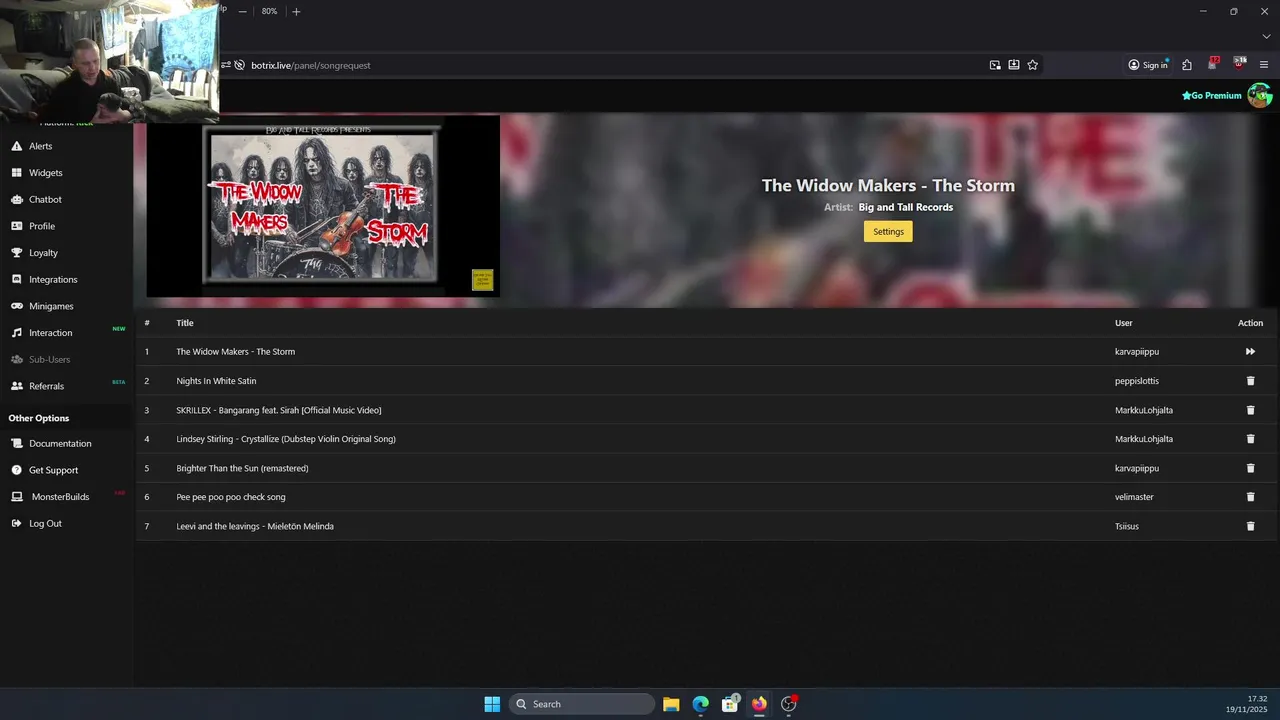Image resolution: width=1280 pixels, height=720 pixels.
Task: Click the Big and Tall Records artist name
Action: click(x=906, y=207)
